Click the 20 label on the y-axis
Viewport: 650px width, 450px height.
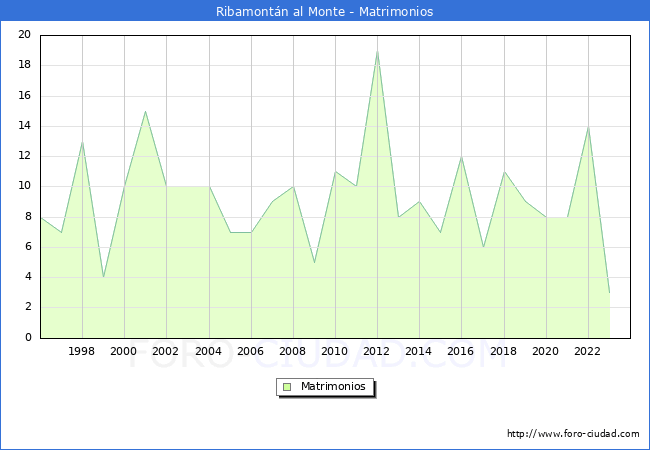pos(25,35)
